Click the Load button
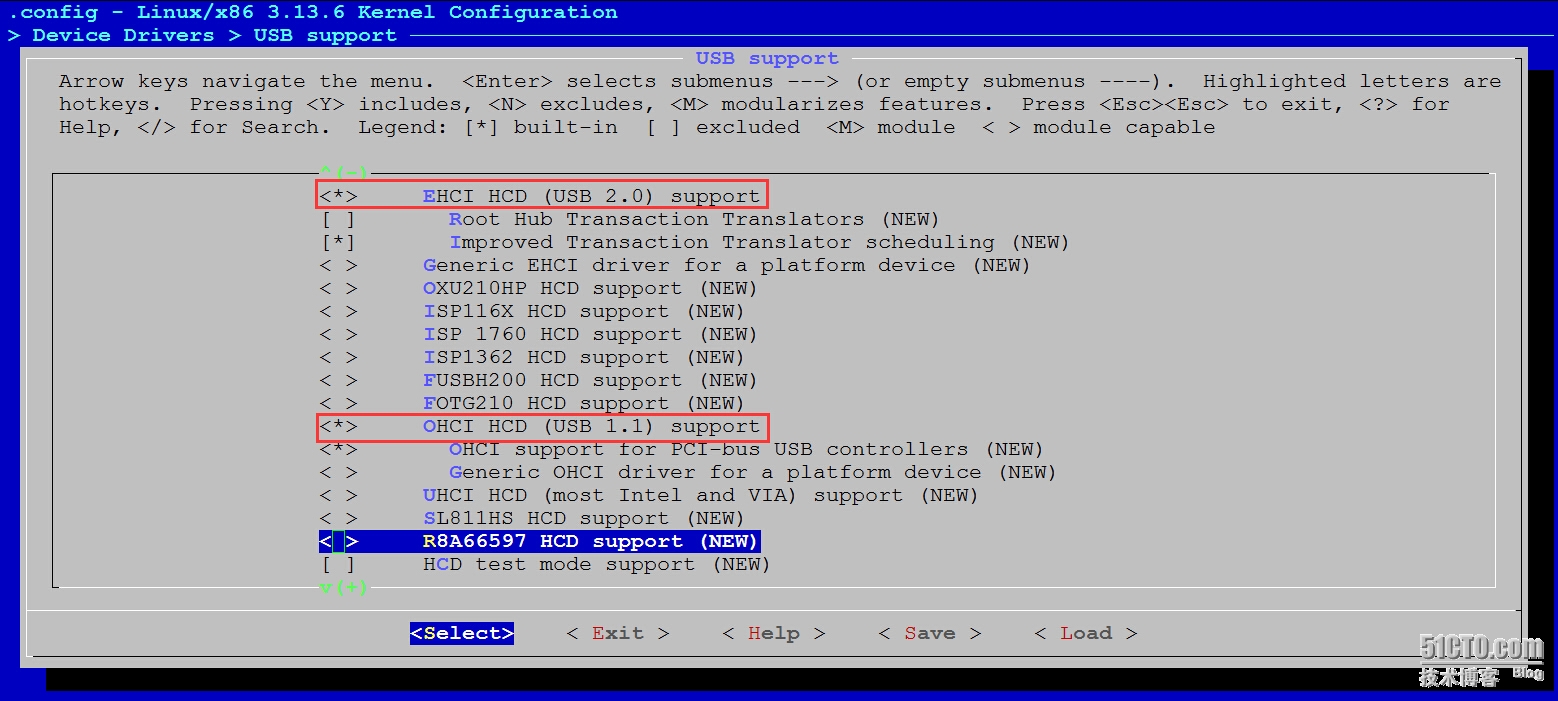1558x701 pixels. tap(1086, 633)
